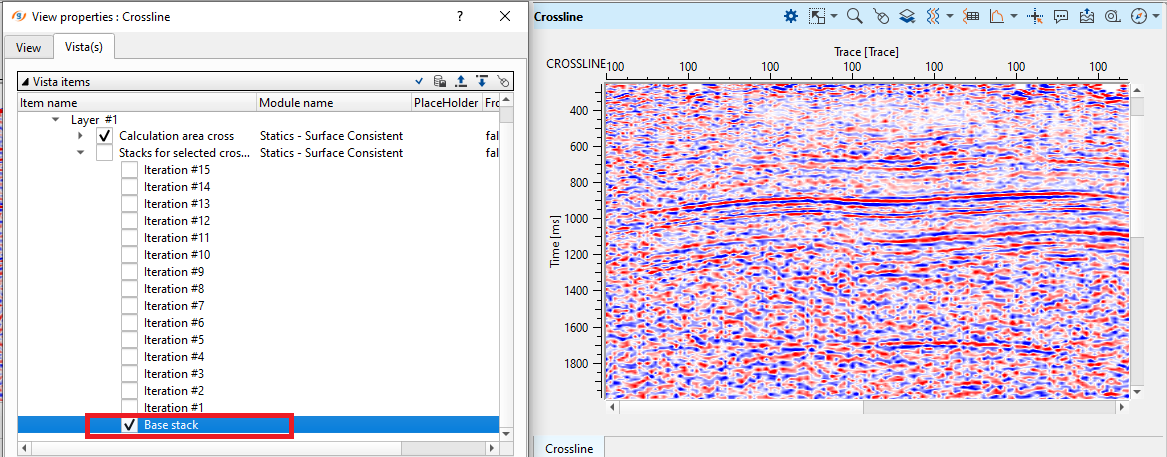
Task: Collapse the Layer #1 tree node
Action: [56, 119]
